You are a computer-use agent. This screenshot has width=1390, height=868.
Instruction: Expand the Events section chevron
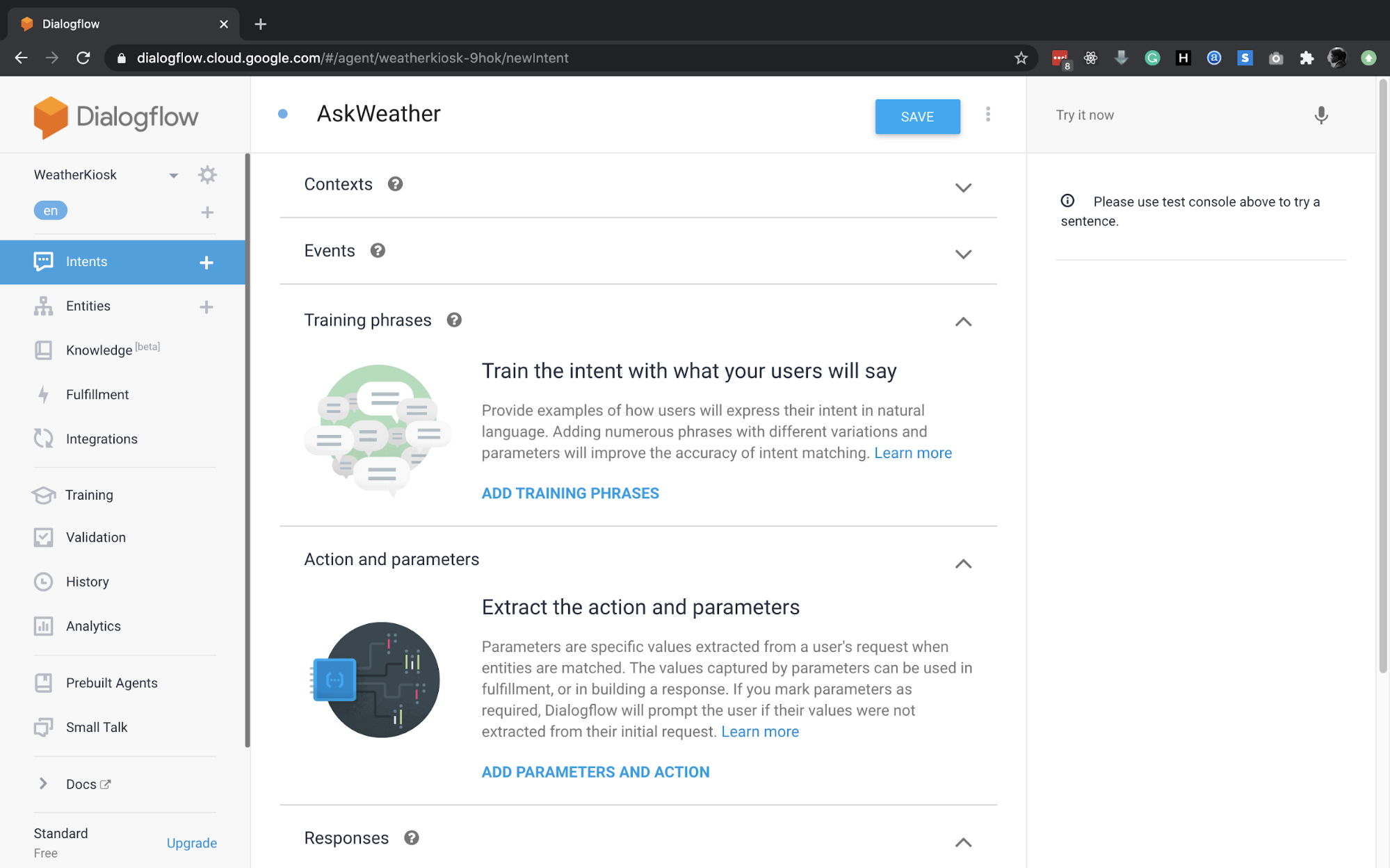pyautogui.click(x=962, y=254)
